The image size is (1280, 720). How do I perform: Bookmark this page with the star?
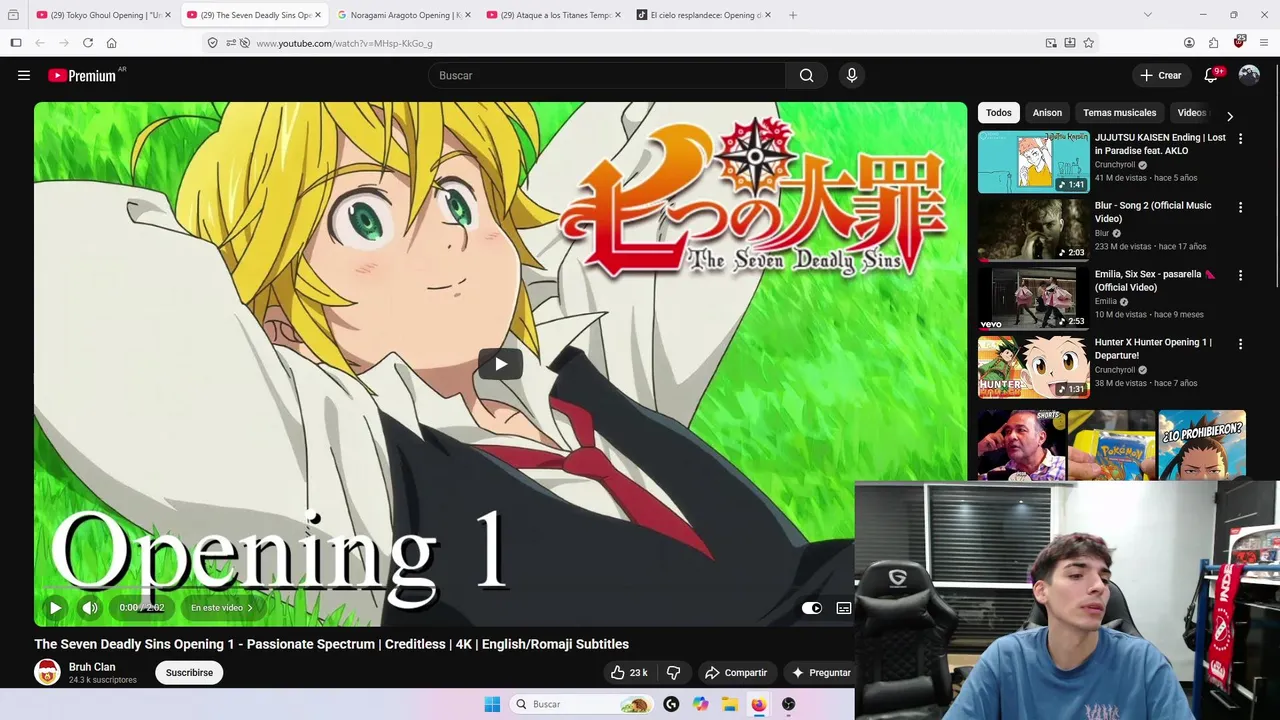(1088, 43)
